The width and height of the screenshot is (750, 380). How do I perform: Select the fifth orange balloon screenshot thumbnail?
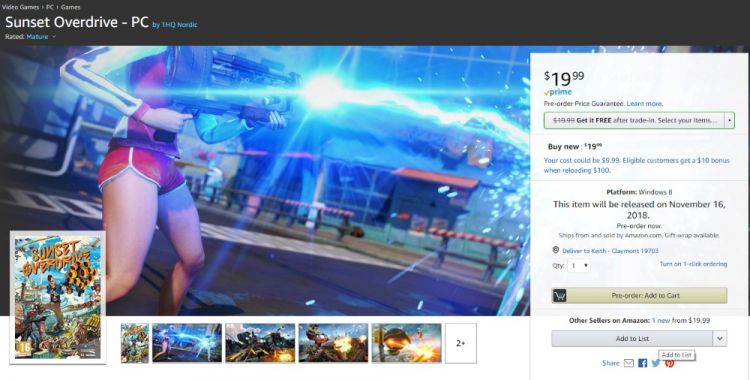(407, 343)
